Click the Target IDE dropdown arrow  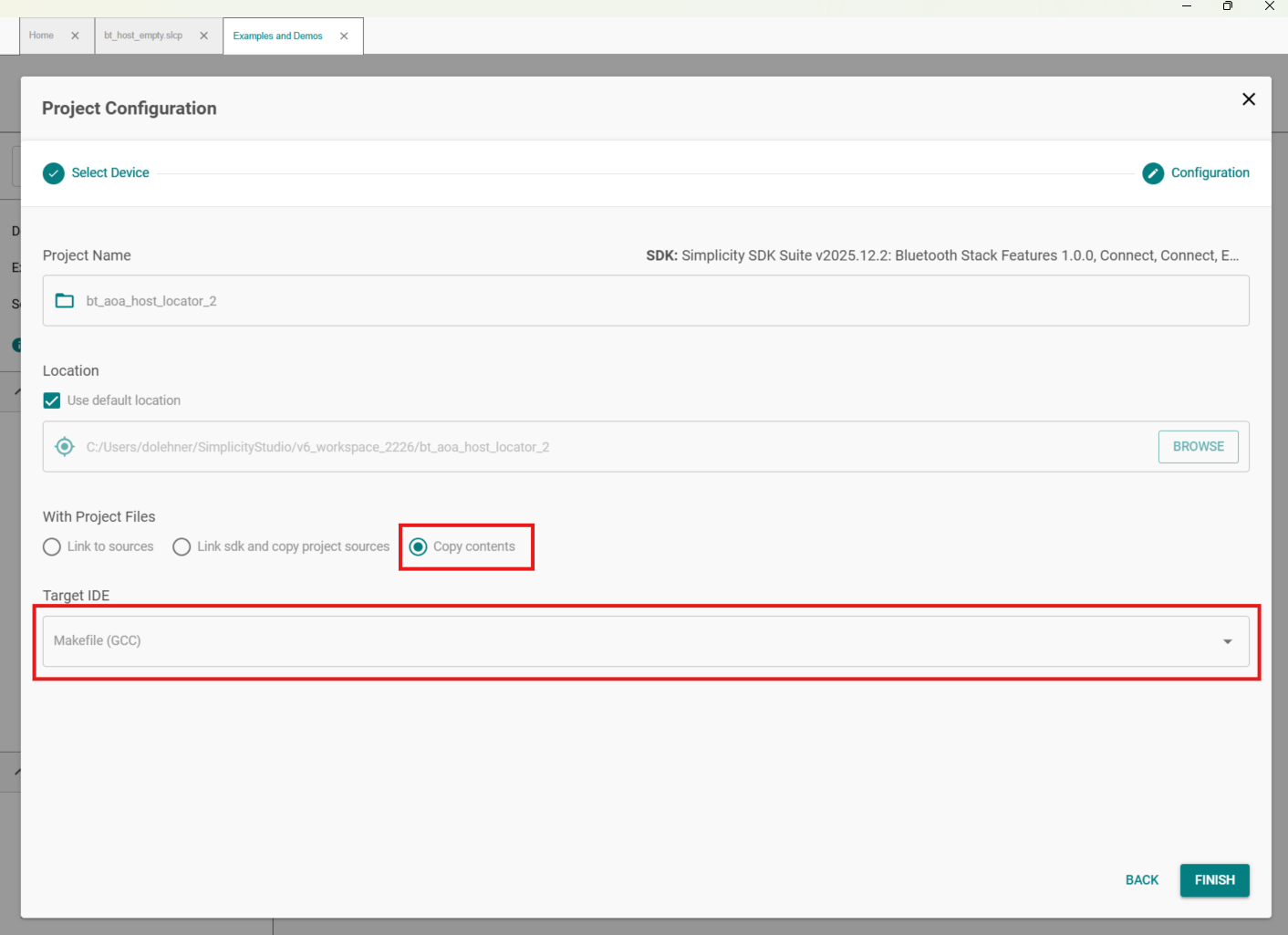click(1228, 641)
